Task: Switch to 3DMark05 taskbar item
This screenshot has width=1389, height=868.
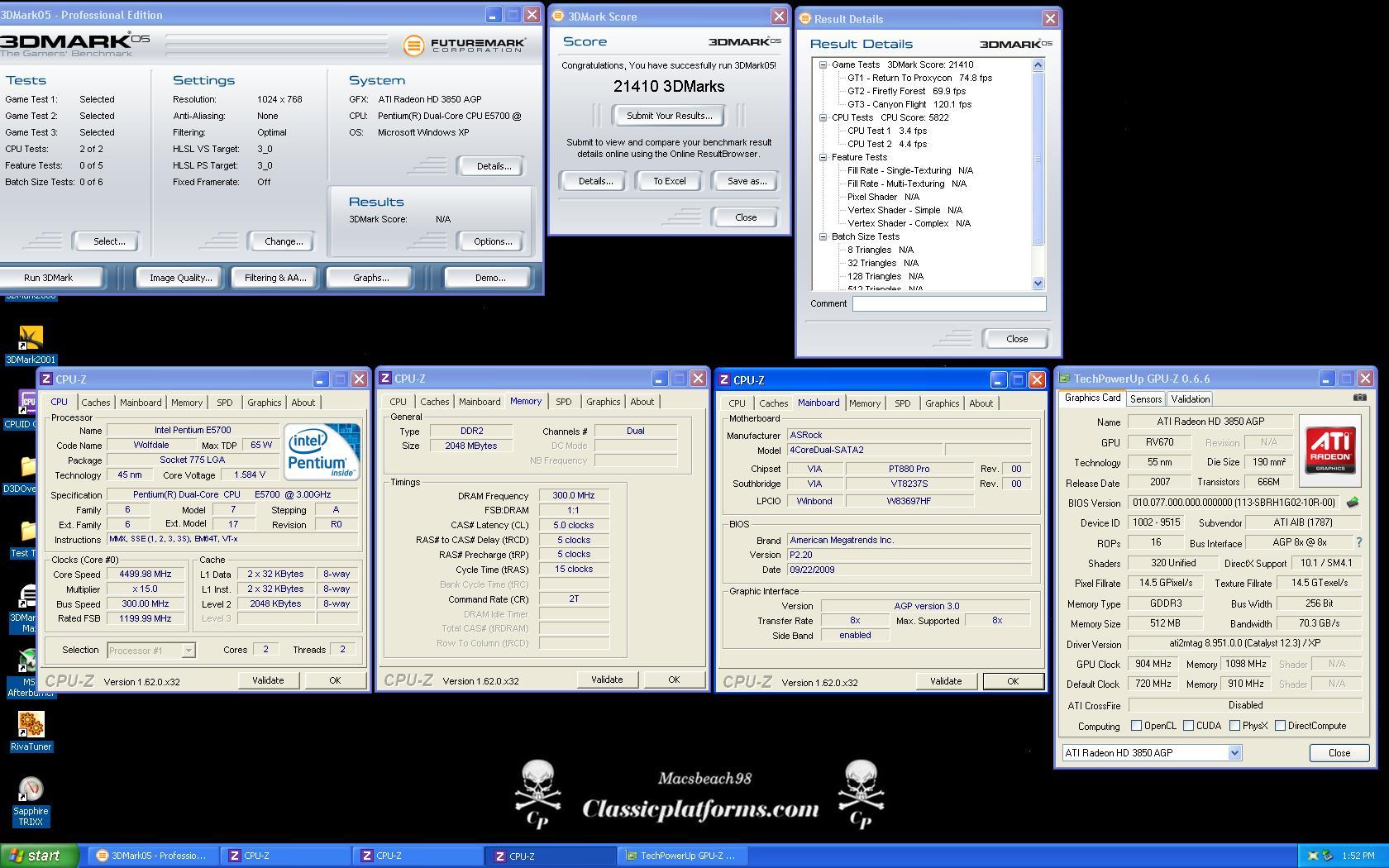Action: 155,856
